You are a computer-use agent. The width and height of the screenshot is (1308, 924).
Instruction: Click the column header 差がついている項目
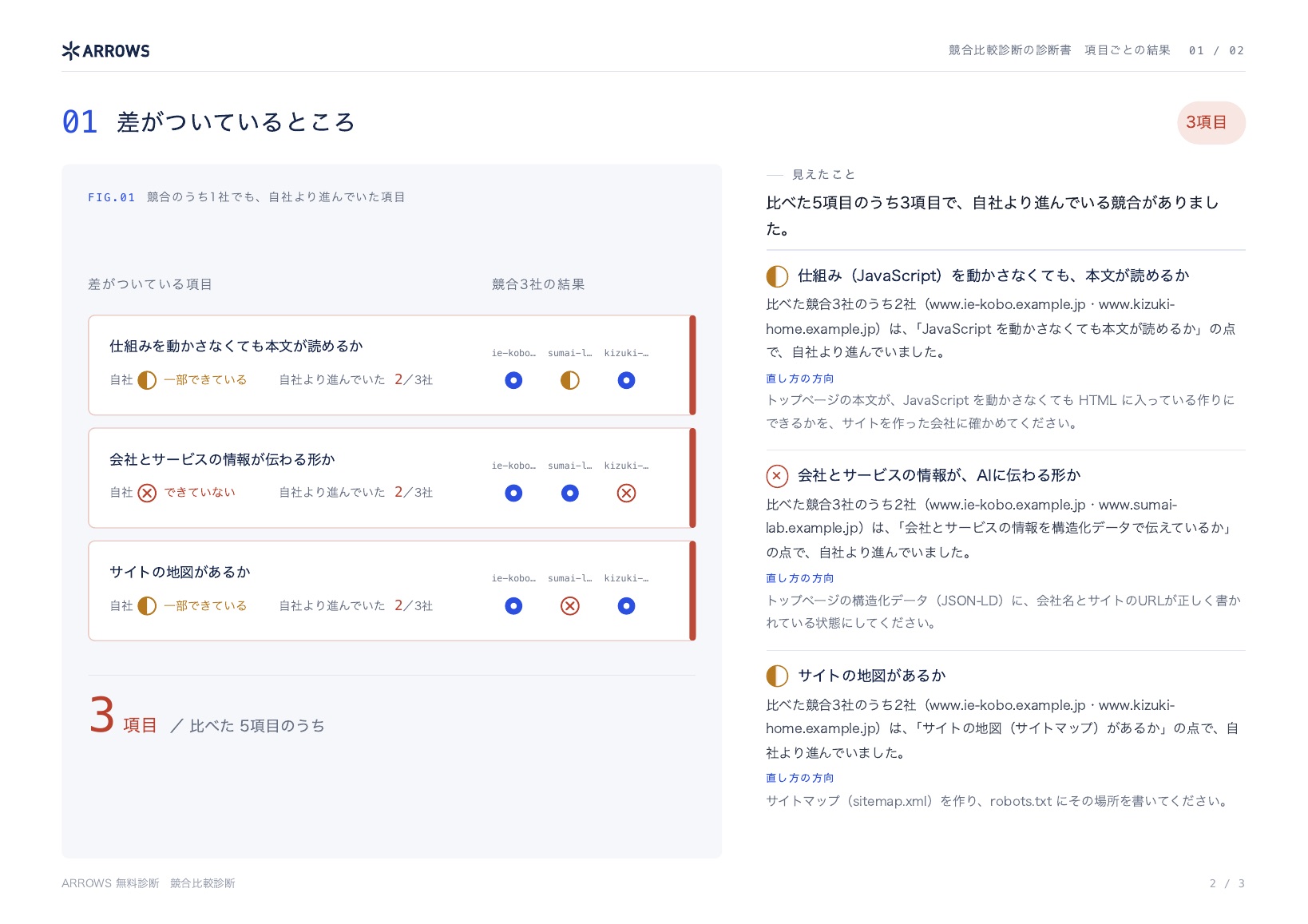click(150, 284)
